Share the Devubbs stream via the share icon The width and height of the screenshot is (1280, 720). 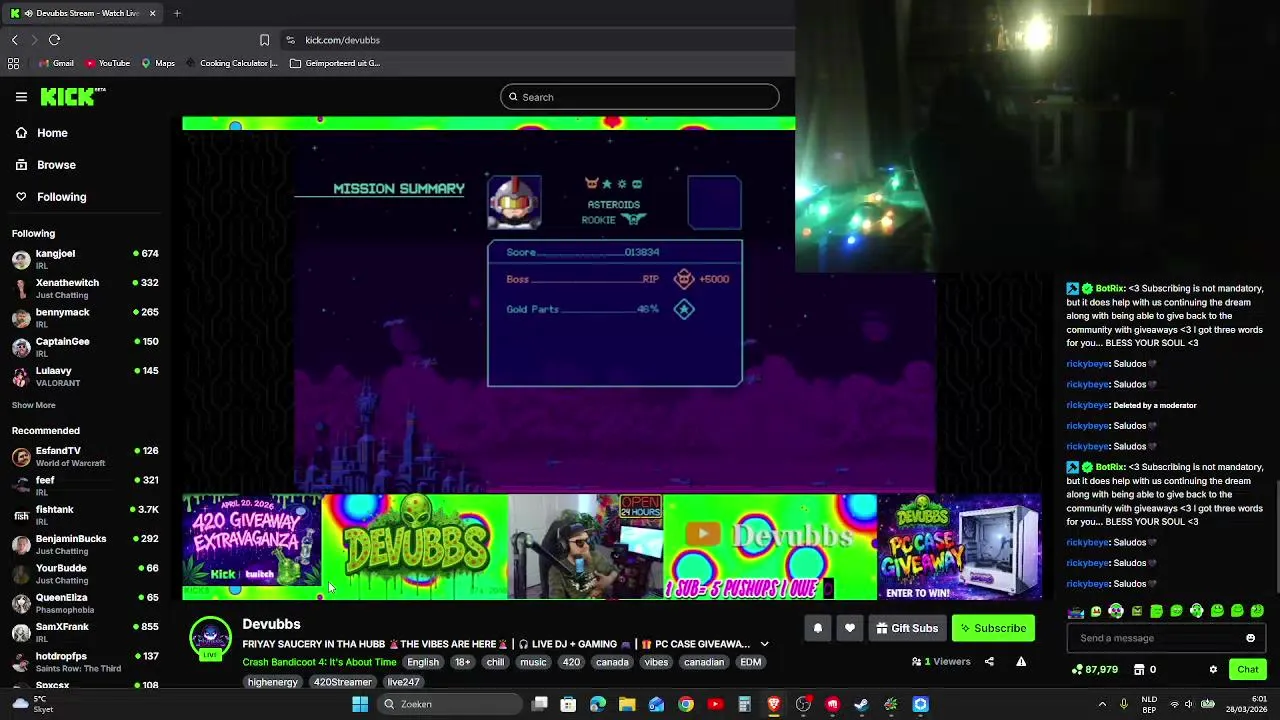click(989, 661)
